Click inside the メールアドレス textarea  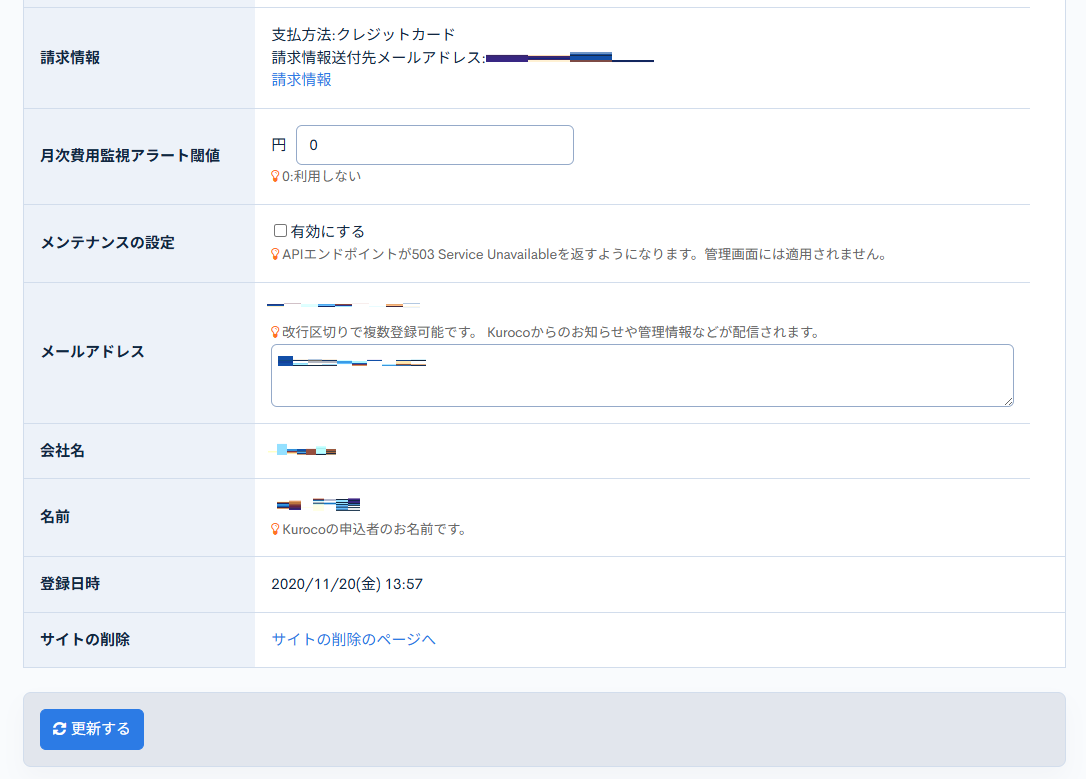(x=640, y=375)
